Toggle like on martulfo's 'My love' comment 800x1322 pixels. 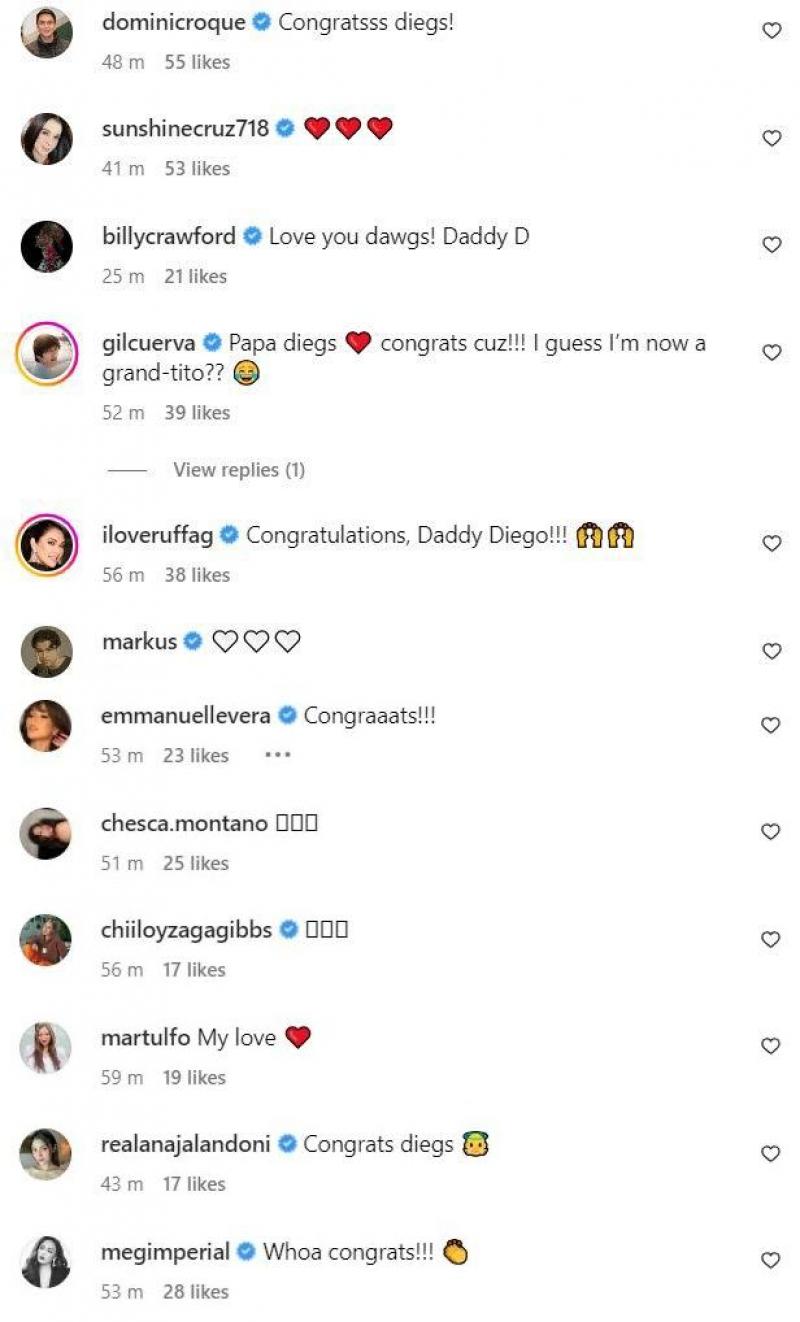[x=771, y=1046]
